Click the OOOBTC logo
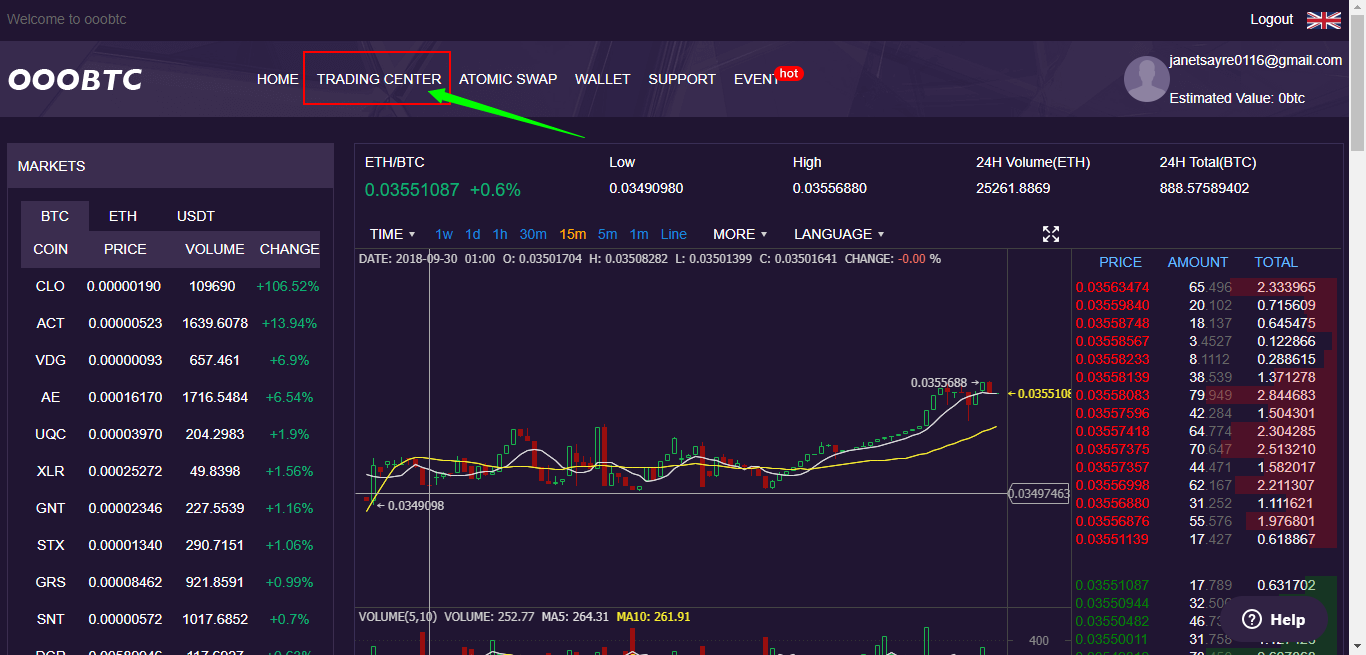 click(75, 80)
